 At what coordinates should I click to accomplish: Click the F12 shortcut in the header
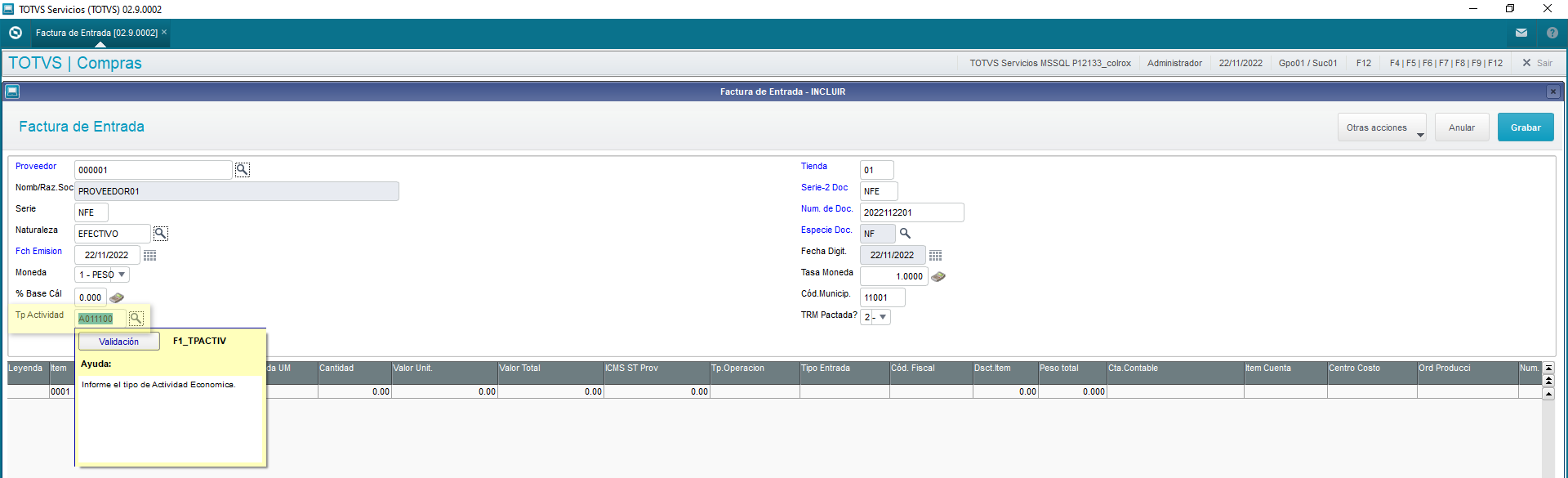point(1364,63)
